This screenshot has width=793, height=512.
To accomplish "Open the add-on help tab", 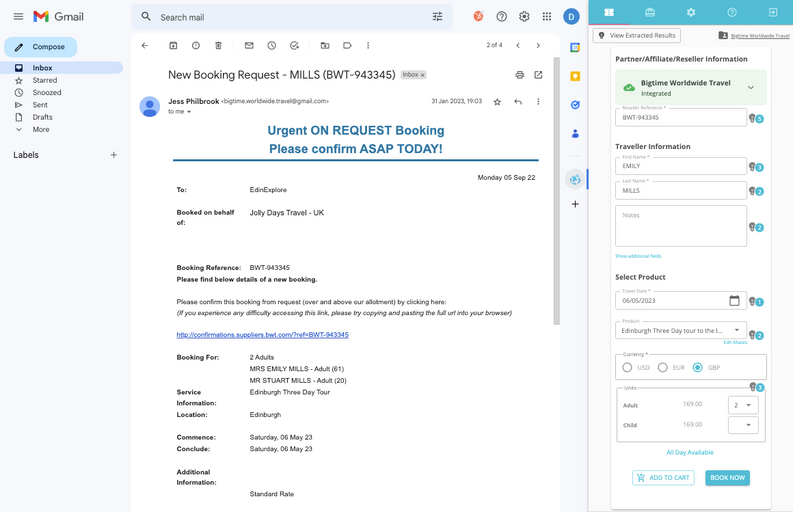I will (x=732, y=12).
